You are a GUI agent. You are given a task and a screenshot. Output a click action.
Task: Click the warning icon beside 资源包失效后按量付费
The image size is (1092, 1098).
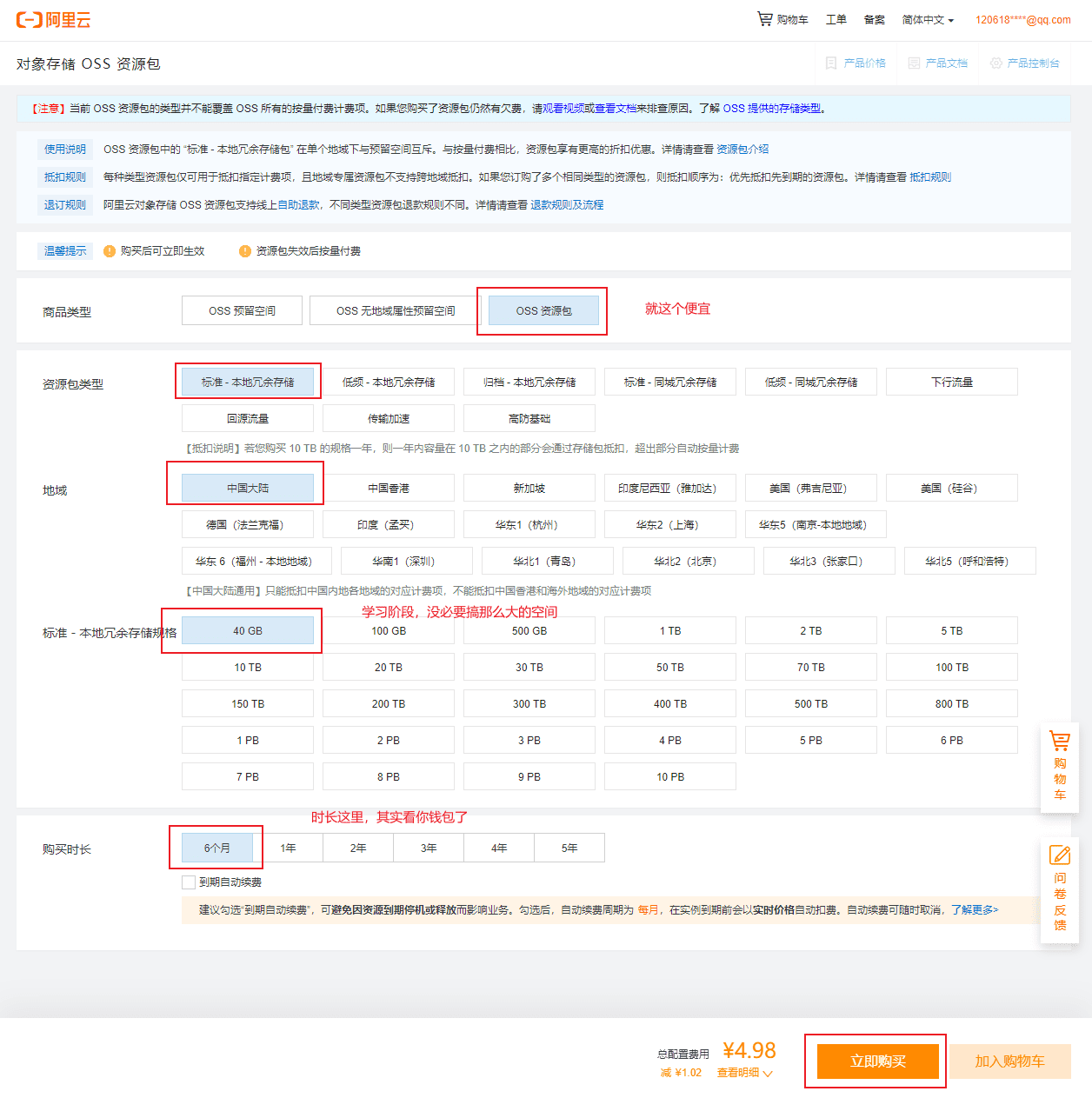[x=245, y=251]
